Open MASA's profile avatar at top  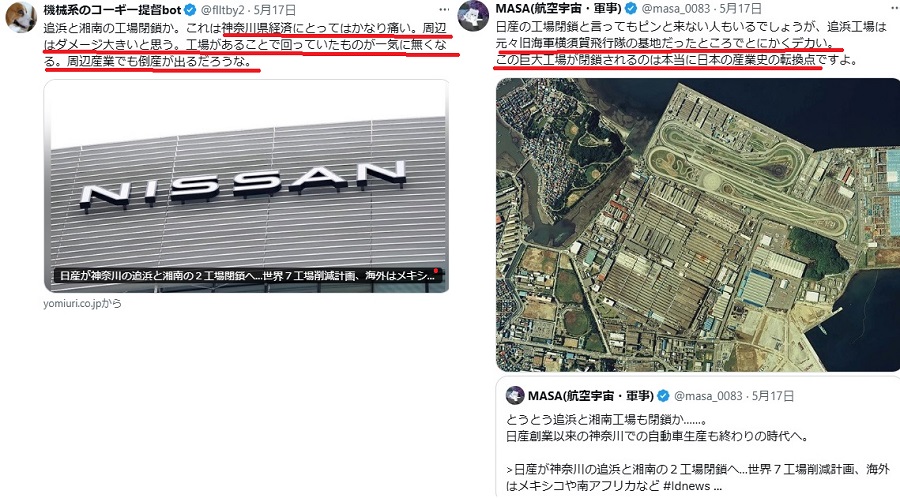(x=473, y=16)
